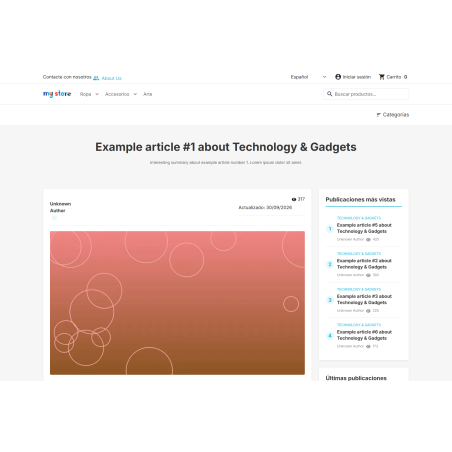Open the Arte menu item

(x=148, y=94)
